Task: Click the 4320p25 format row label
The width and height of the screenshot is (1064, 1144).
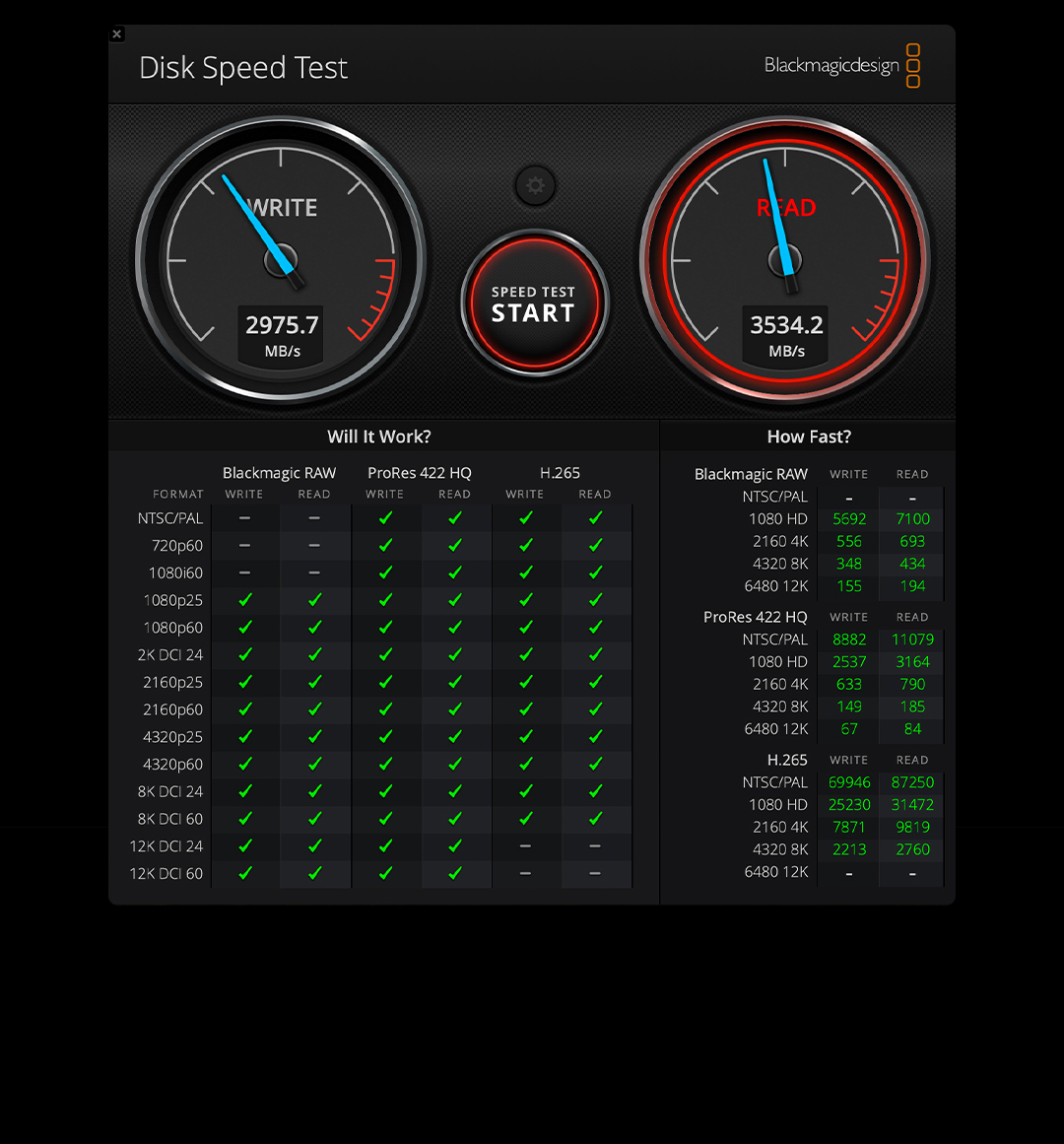Action: coord(172,737)
